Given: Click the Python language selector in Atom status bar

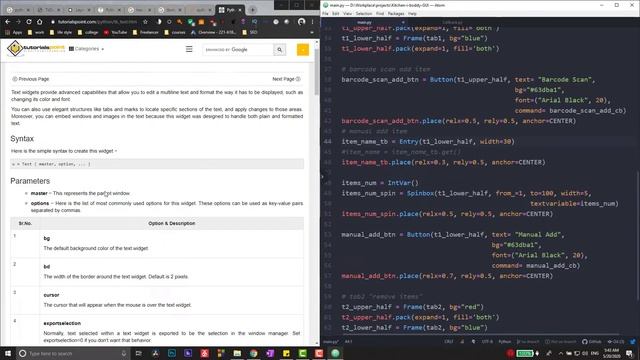Looking at the screenshot, I should tap(504, 342).
